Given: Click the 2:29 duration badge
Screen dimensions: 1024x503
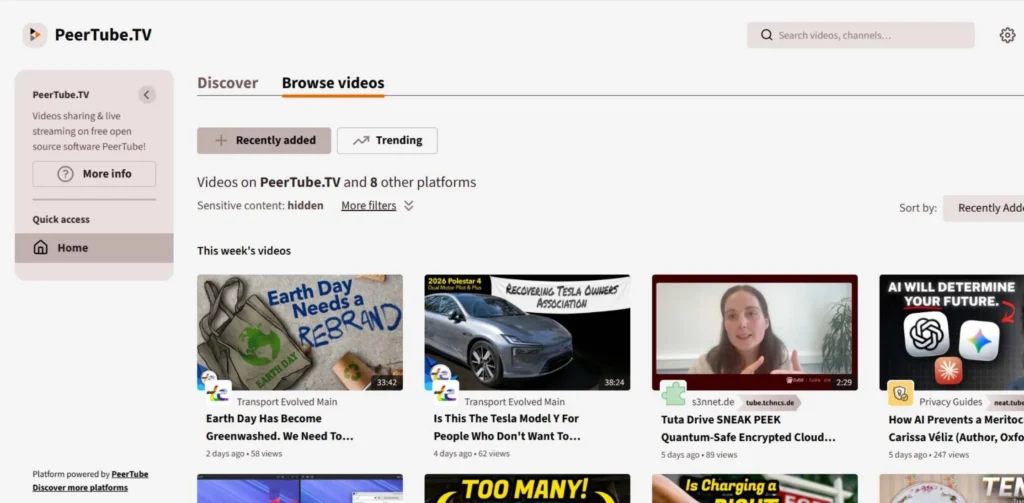Looking at the screenshot, I should tap(844, 382).
